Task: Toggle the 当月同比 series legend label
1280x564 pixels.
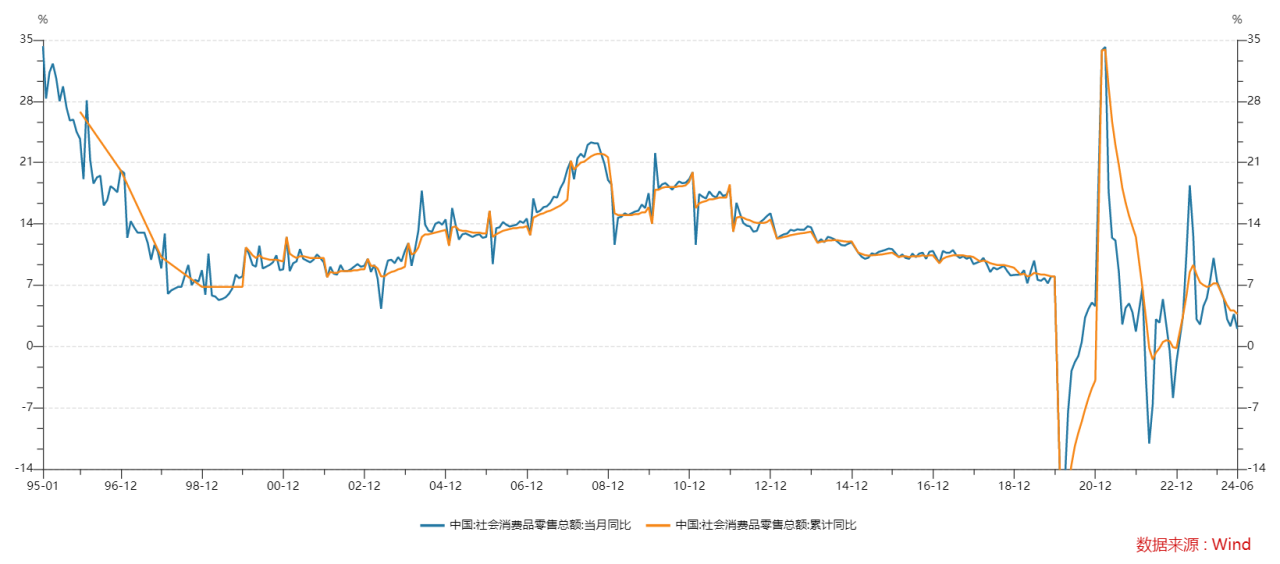Action: (540, 524)
